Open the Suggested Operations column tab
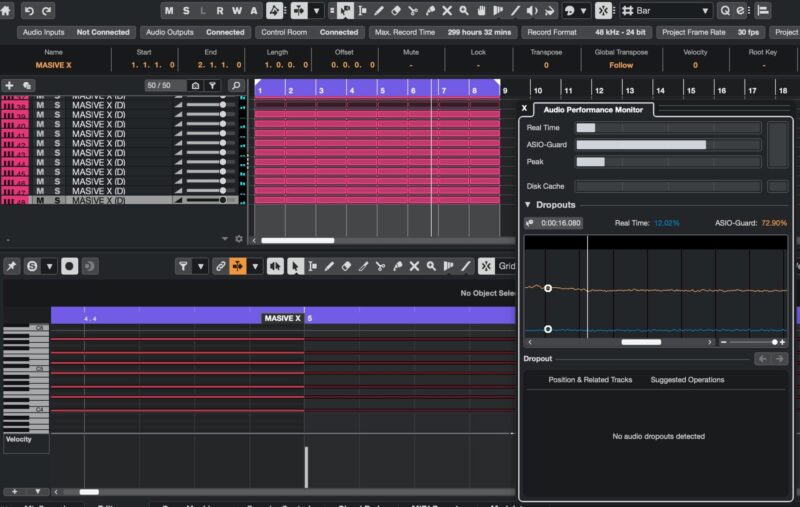 [x=687, y=380]
